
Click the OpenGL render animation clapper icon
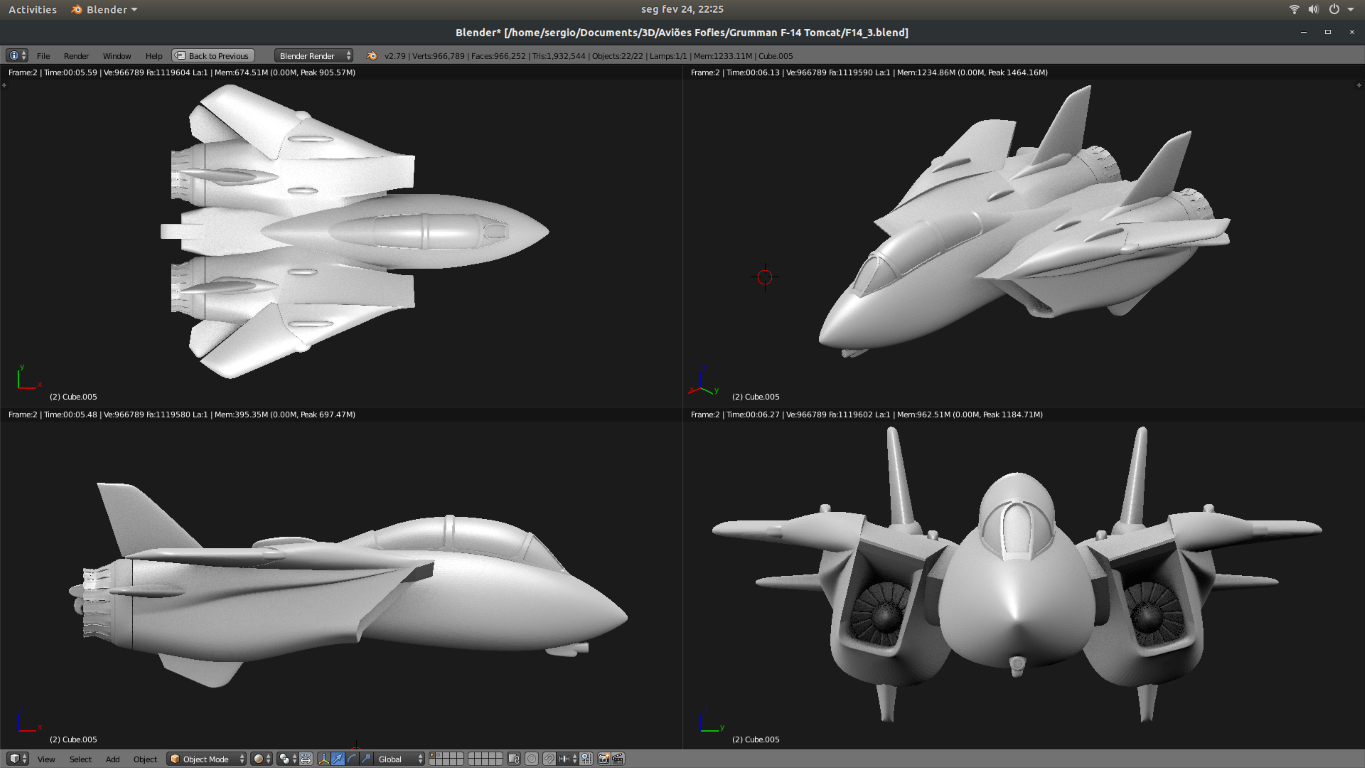[618, 759]
